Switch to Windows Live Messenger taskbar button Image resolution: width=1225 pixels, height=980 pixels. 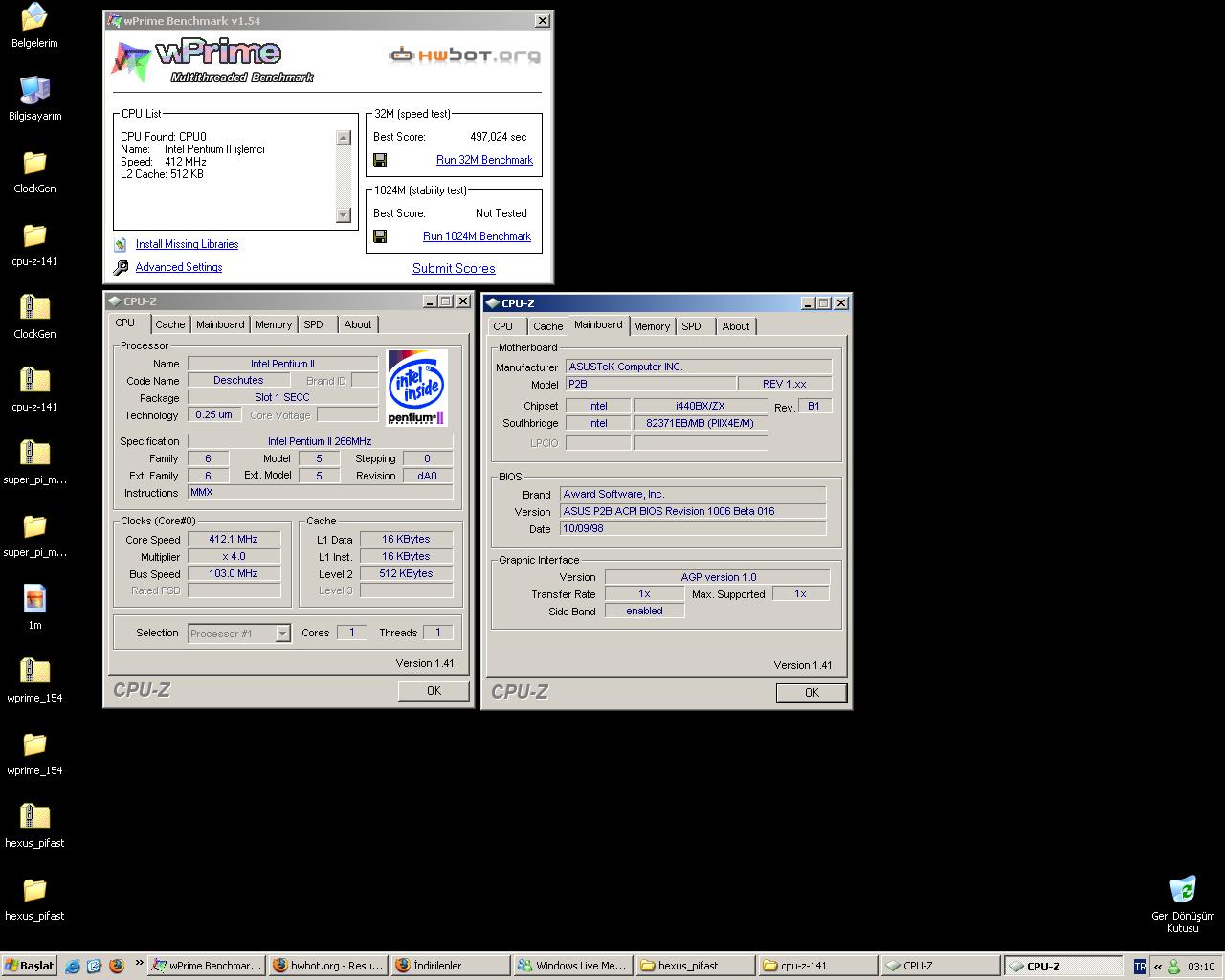tap(573, 967)
